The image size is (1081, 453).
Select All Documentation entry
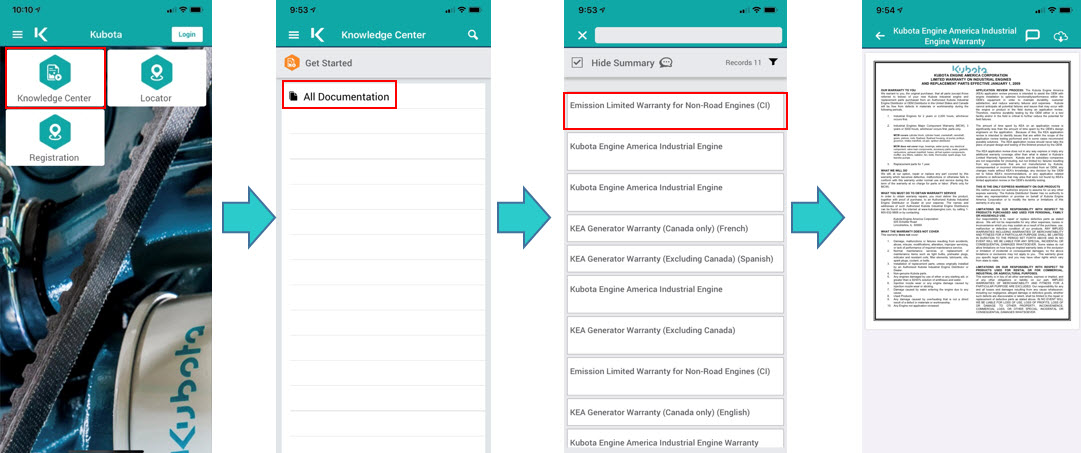tap(338, 96)
